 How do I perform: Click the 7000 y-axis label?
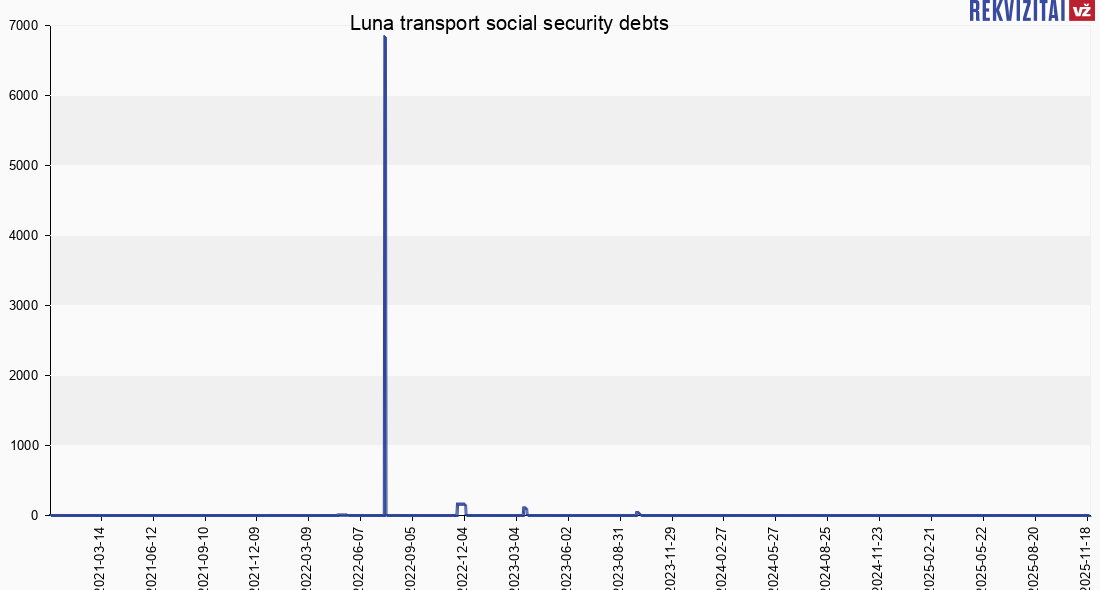pyautogui.click(x=24, y=26)
